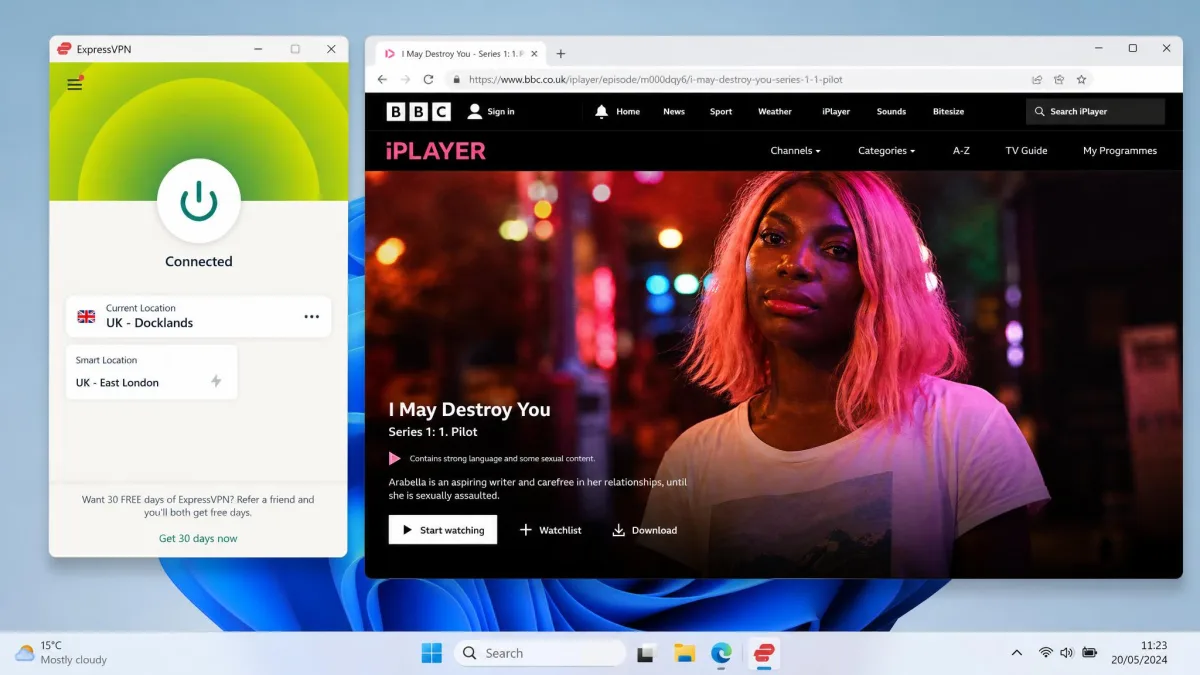Bookmark the page with star icon
Screen dimensions: 1200x675
tap(1081, 79)
